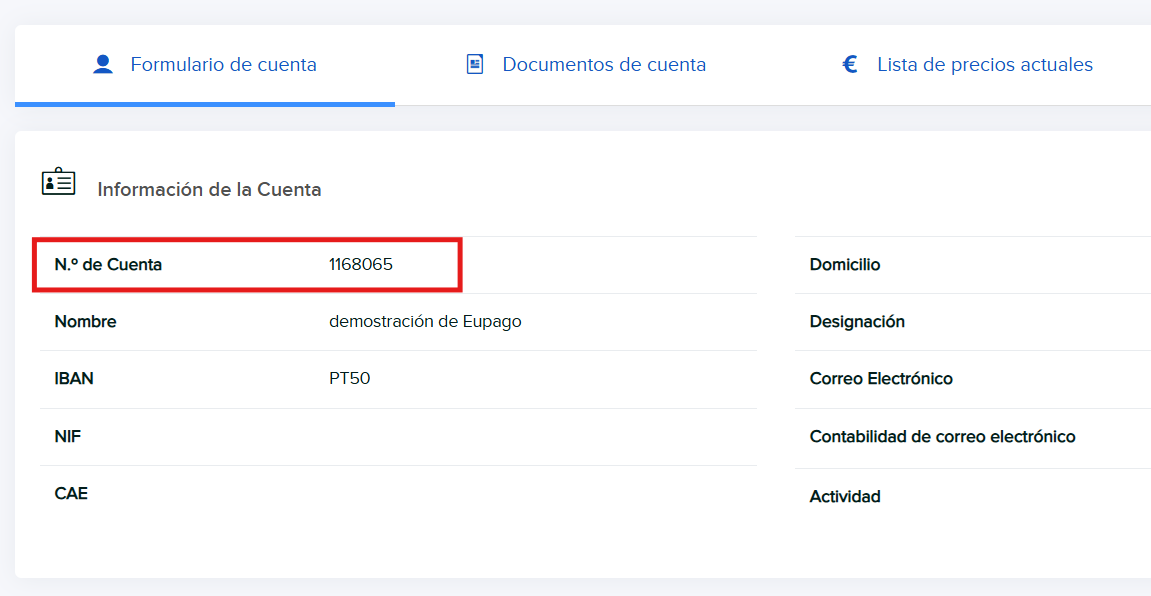1151x596 pixels.
Task: Click the Contabilidad de correo electrónico label
Action: tap(942, 437)
